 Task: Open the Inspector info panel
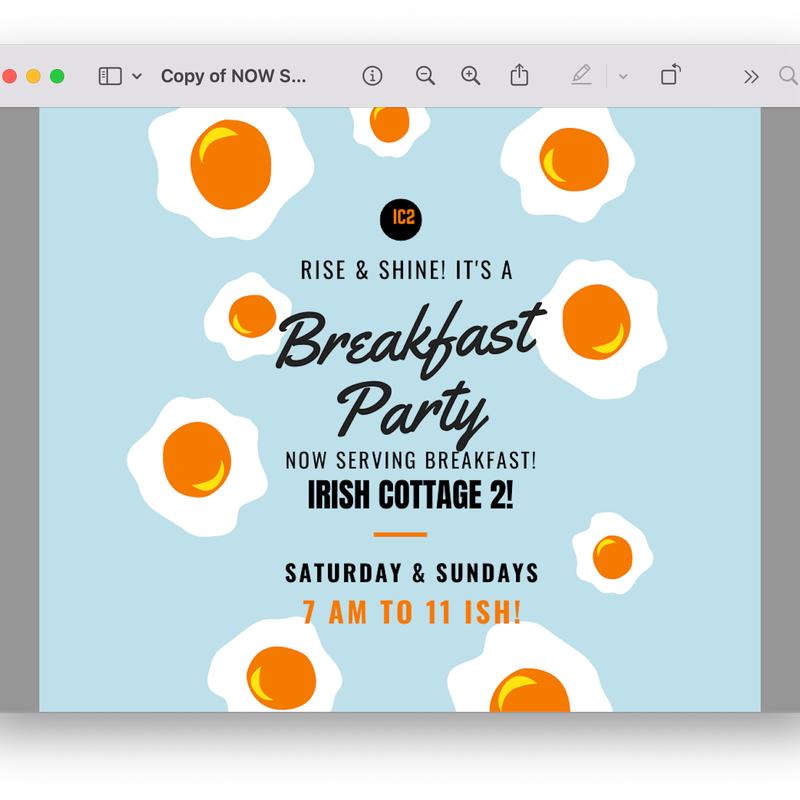tap(372, 76)
